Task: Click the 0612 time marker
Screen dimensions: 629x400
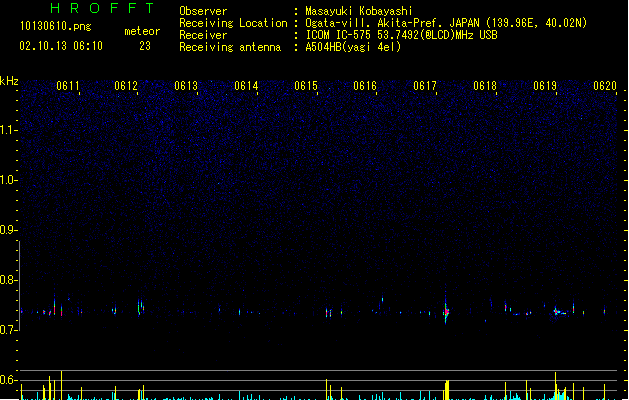Action: [126, 86]
